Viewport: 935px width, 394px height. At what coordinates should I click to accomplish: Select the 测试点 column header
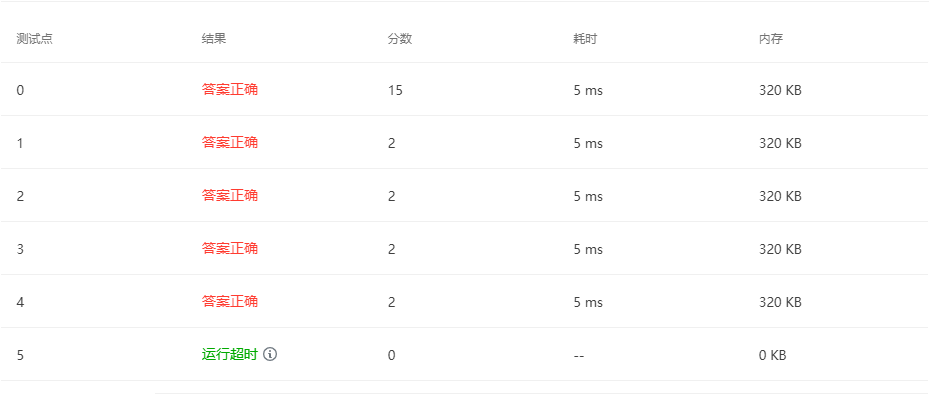click(x=34, y=39)
